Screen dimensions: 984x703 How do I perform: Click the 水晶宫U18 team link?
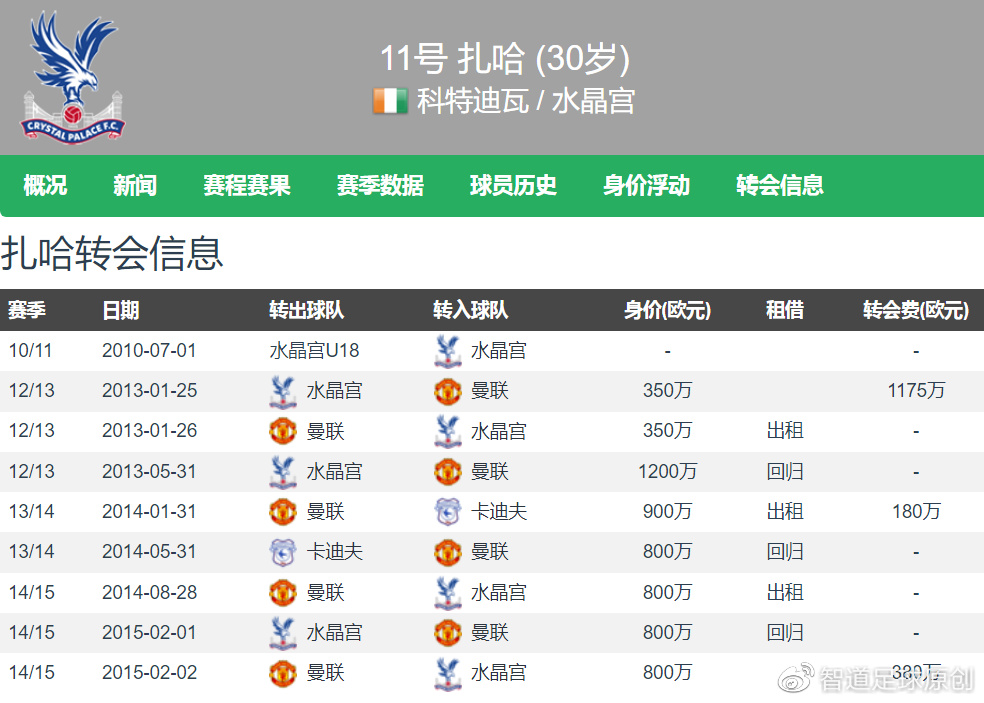coord(314,351)
